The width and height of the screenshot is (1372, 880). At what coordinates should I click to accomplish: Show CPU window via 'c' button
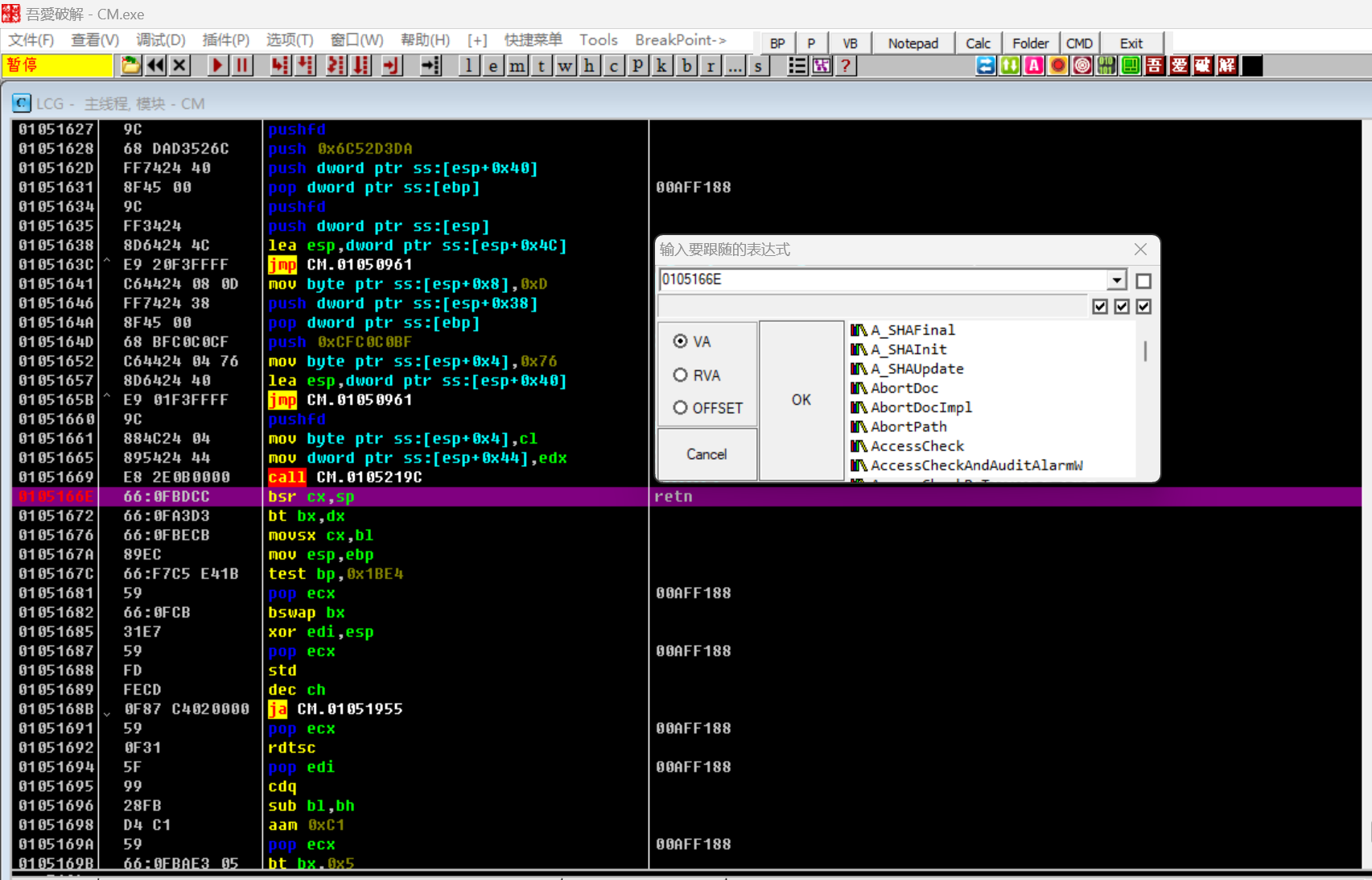tap(614, 66)
